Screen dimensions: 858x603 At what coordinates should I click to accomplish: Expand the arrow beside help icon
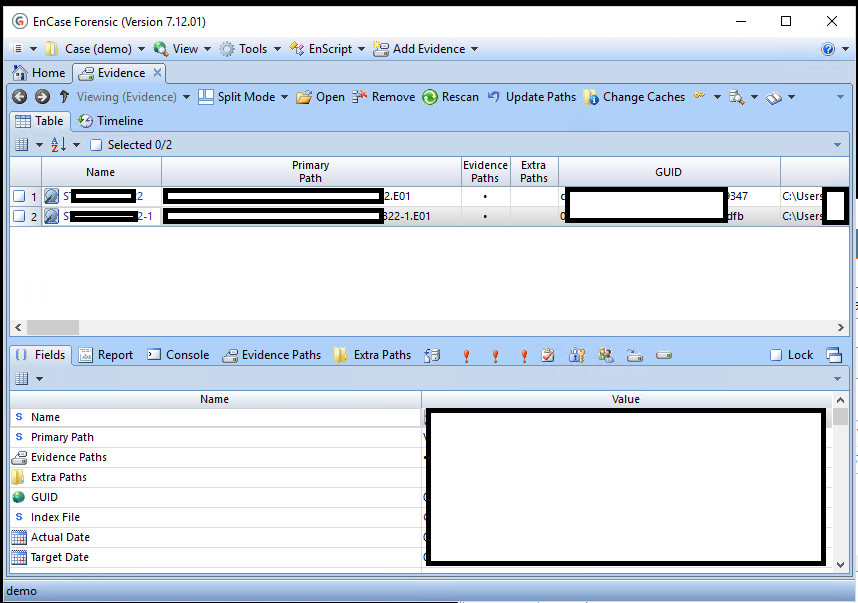click(845, 49)
